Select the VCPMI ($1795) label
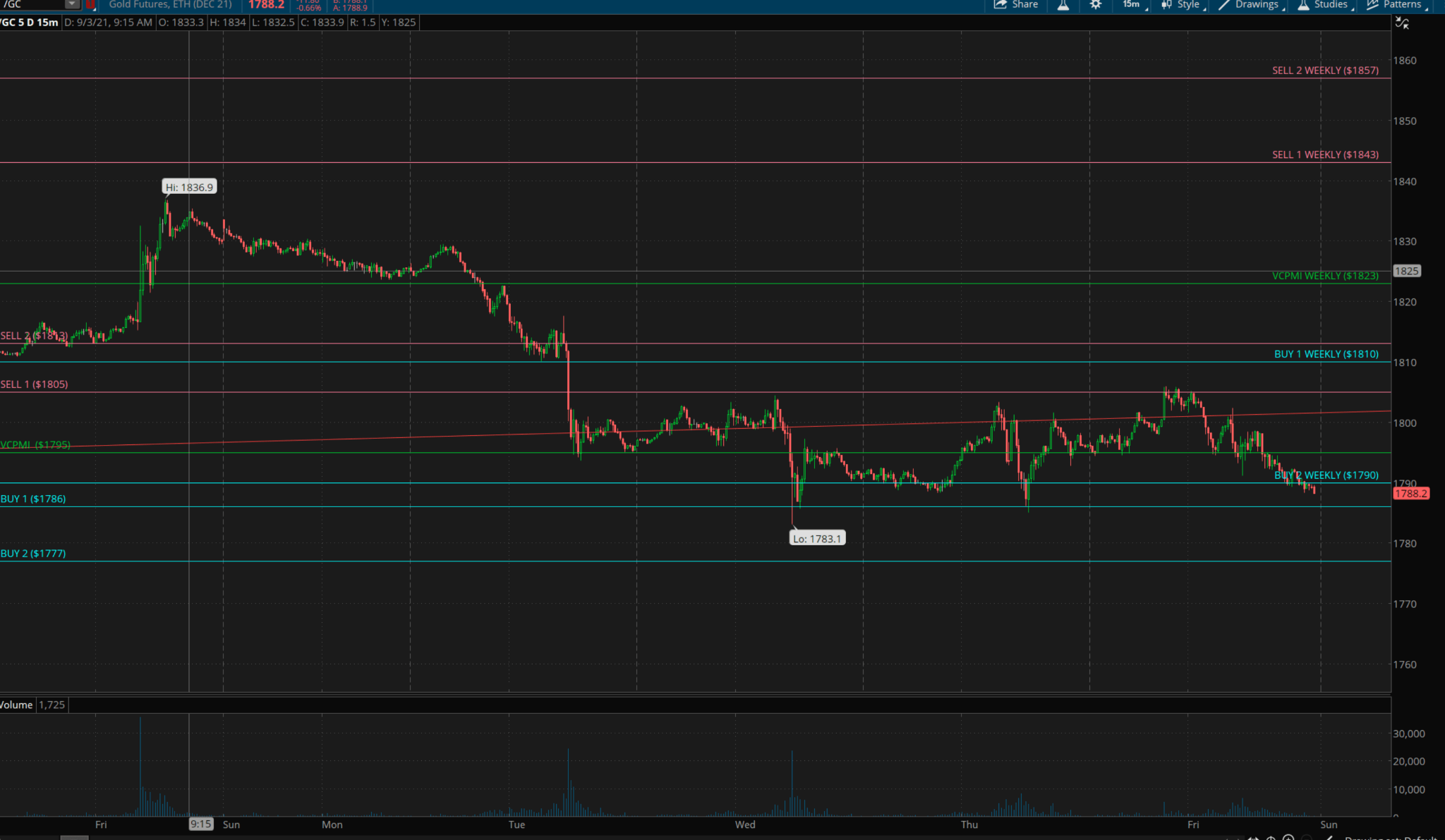This screenshot has height=840, width=1445. [35, 445]
